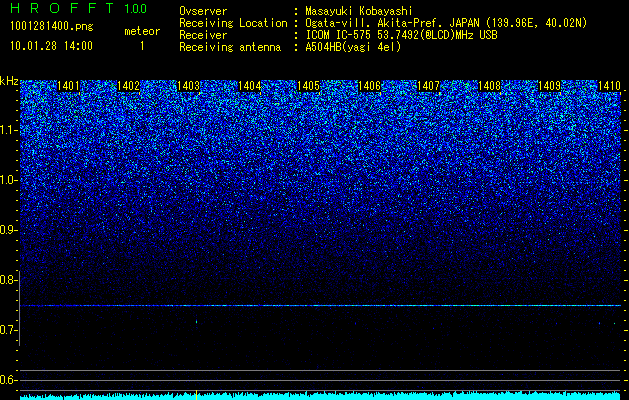
Task: Click the 1405 time marker
Action: (308, 86)
